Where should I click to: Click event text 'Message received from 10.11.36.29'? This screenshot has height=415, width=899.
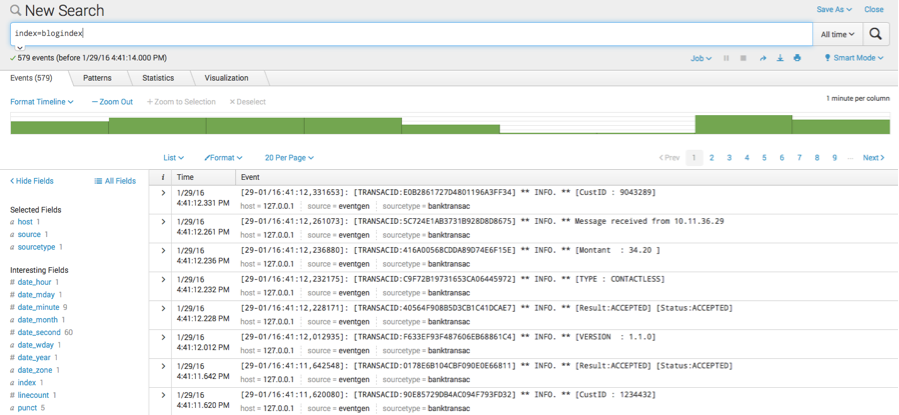(650, 221)
